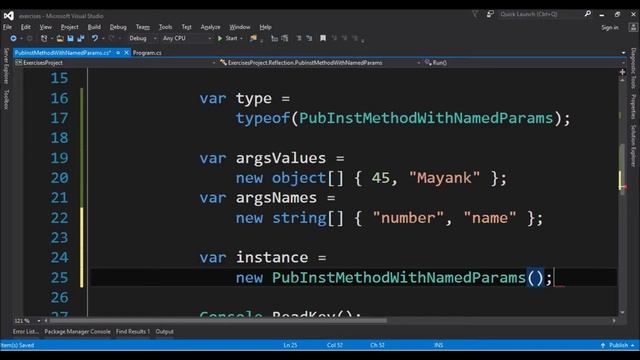Open the ExercisesProject navigation dropdown
Image resolution: width=640 pixels, height=360 pixels.
[115, 63]
